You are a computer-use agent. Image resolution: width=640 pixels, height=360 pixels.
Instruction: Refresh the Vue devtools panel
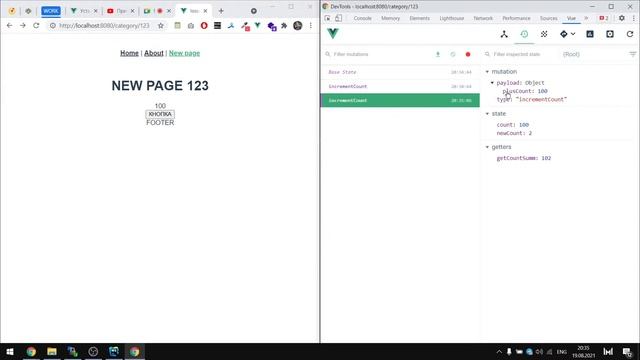(630, 34)
